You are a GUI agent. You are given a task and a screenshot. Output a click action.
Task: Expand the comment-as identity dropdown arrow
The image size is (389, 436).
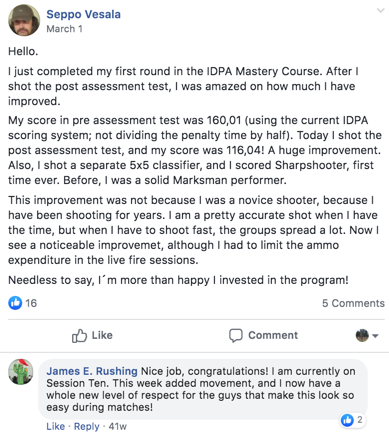click(x=375, y=336)
